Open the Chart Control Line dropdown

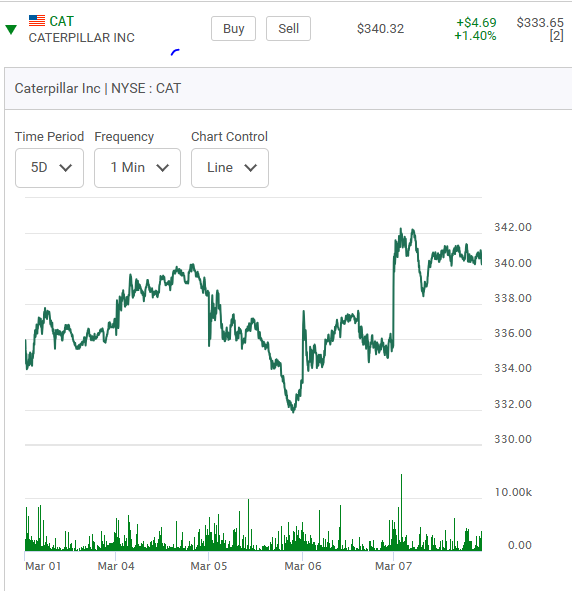[230, 168]
